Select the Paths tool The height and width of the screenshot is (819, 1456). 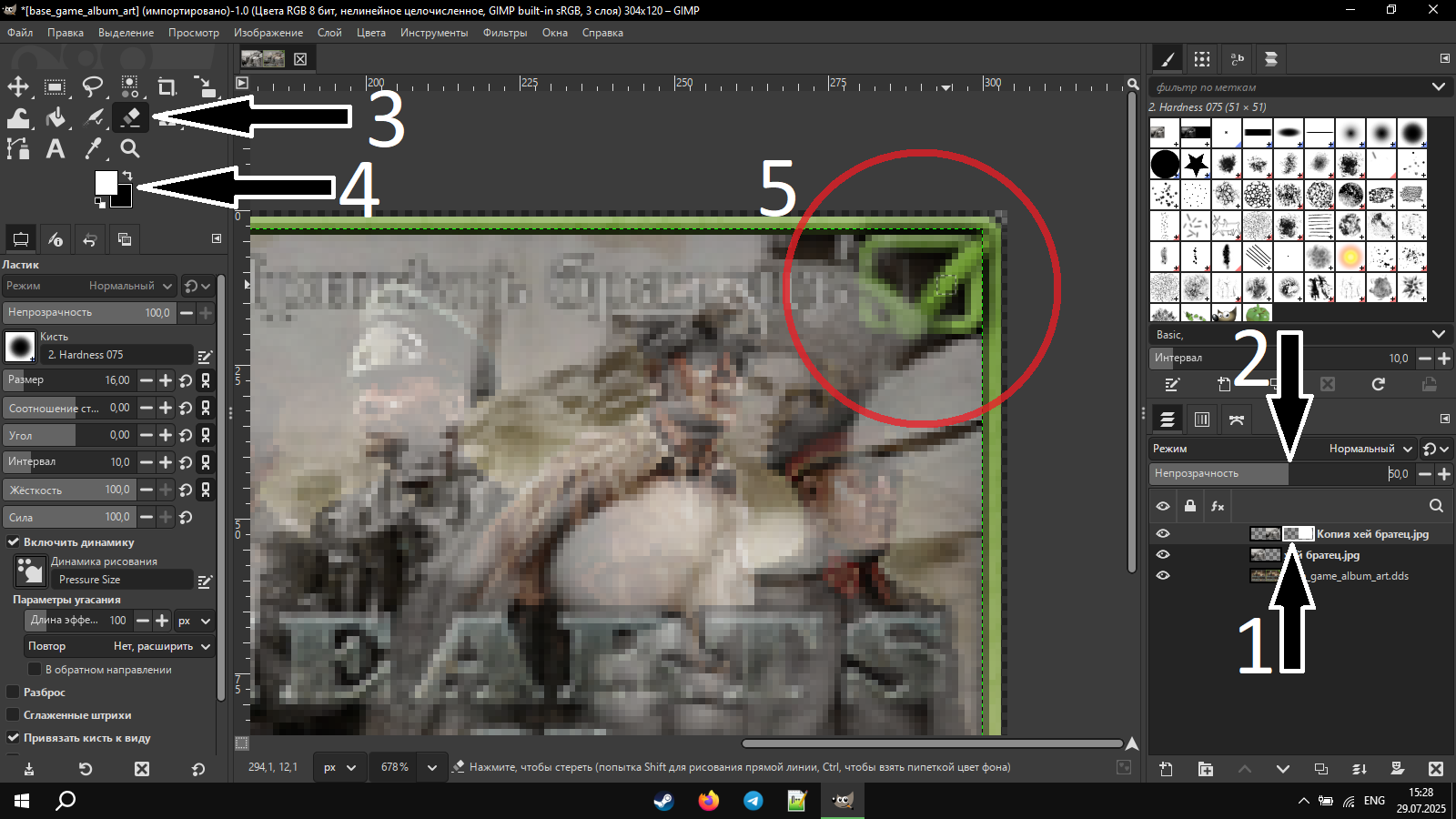[18, 148]
